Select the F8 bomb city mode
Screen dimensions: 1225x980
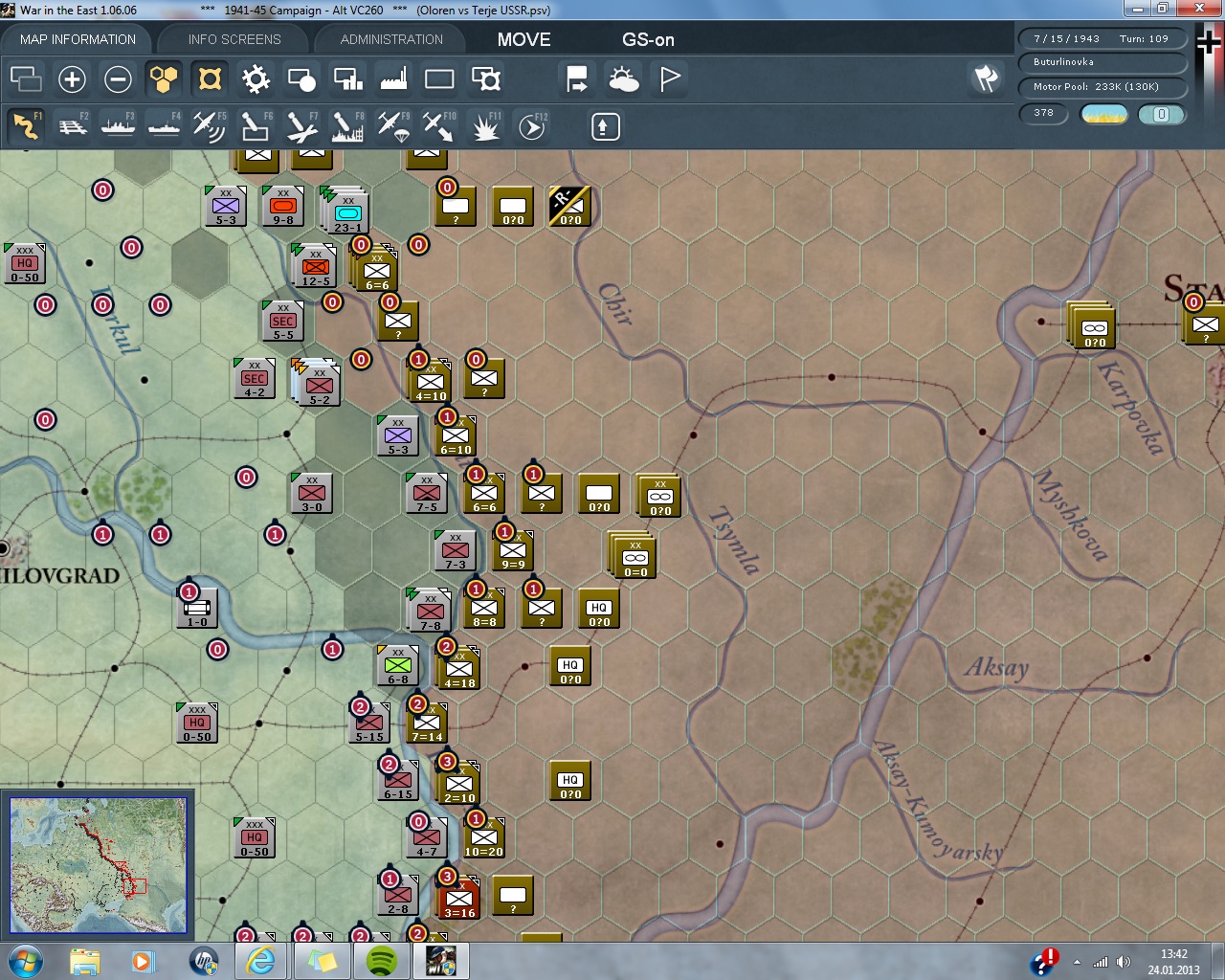pyautogui.click(x=347, y=126)
